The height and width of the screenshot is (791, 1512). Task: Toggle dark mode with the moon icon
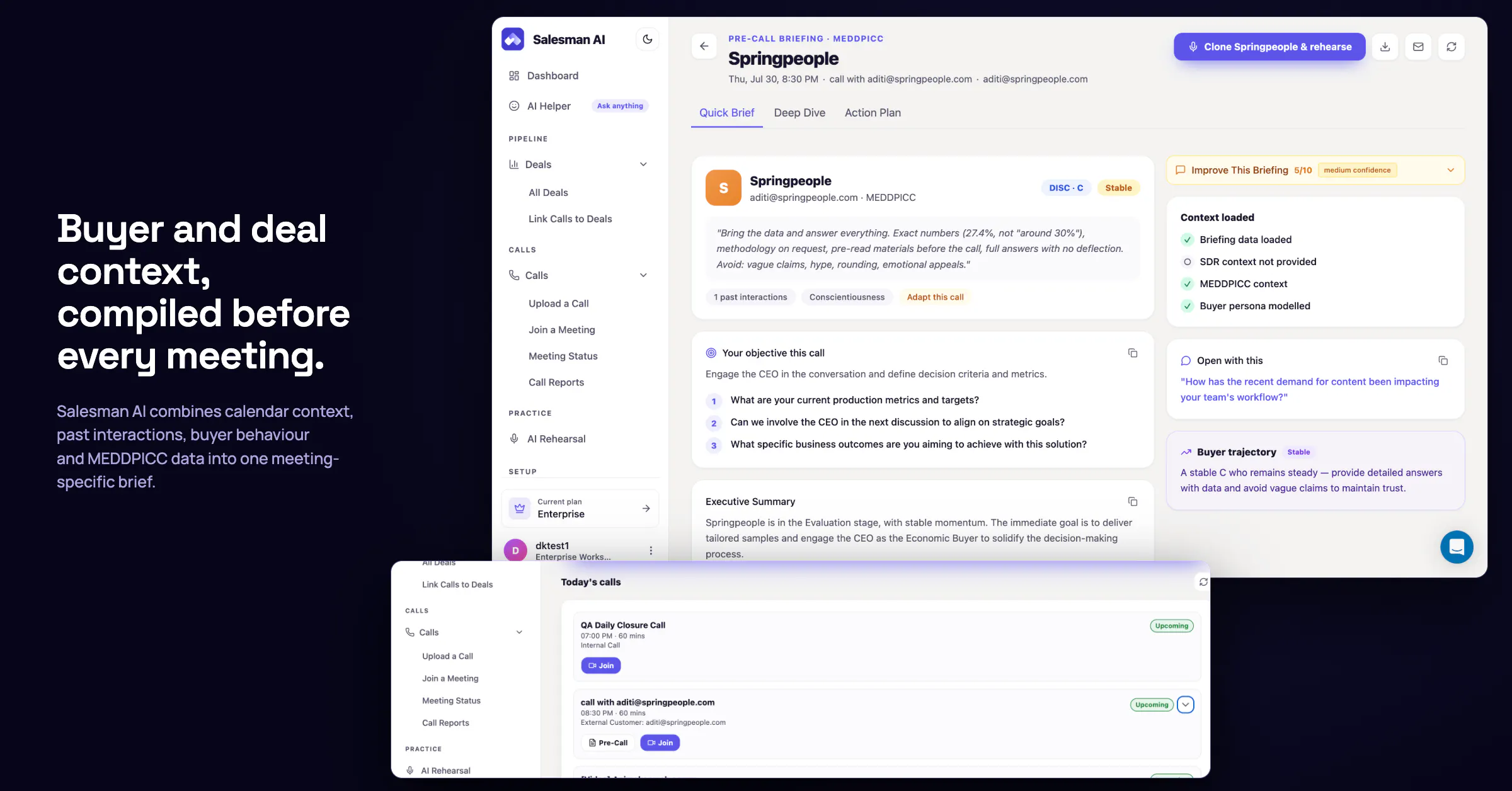point(647,39)
